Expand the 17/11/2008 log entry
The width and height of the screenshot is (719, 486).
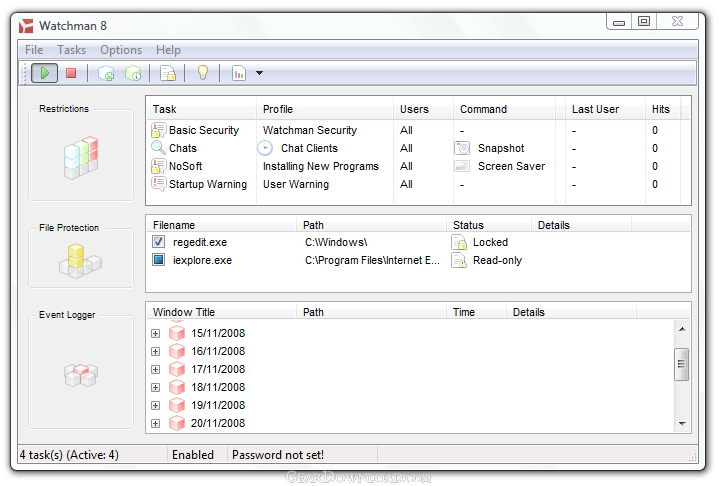[155, 370]
